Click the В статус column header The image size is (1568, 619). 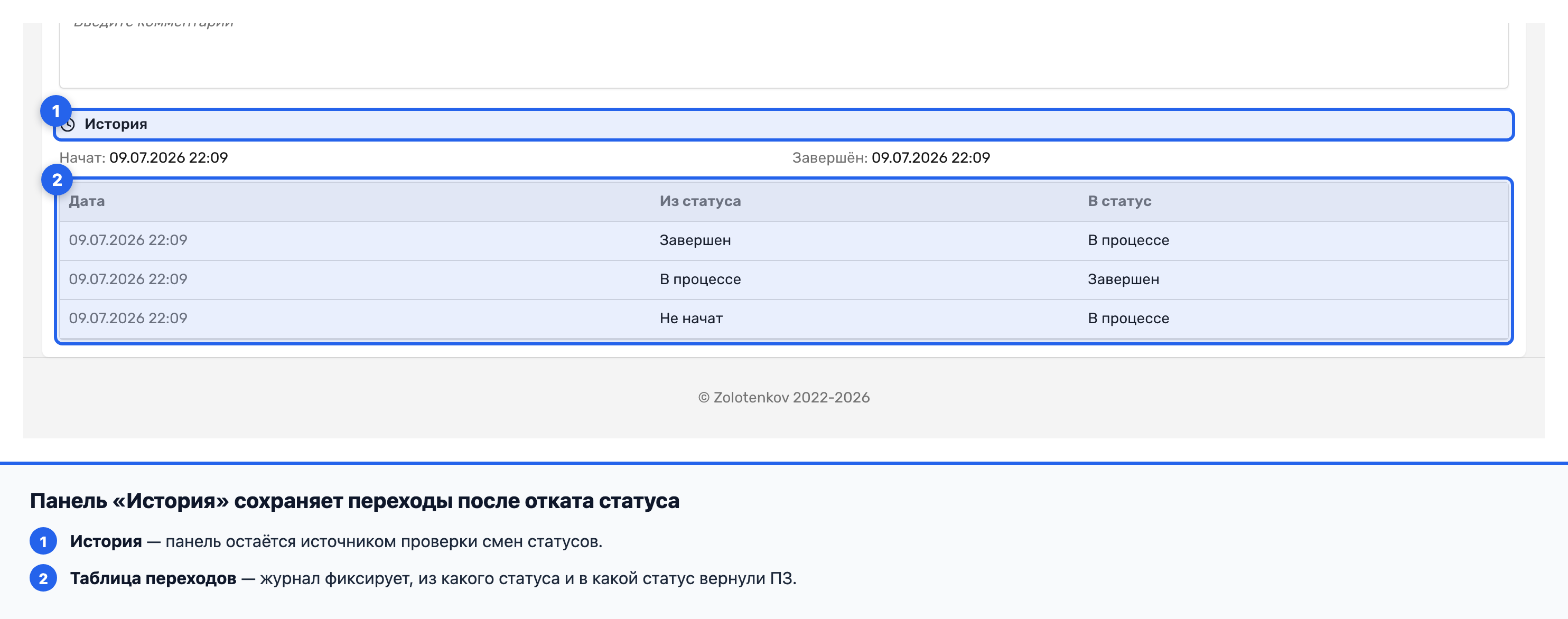[1119, 201]
